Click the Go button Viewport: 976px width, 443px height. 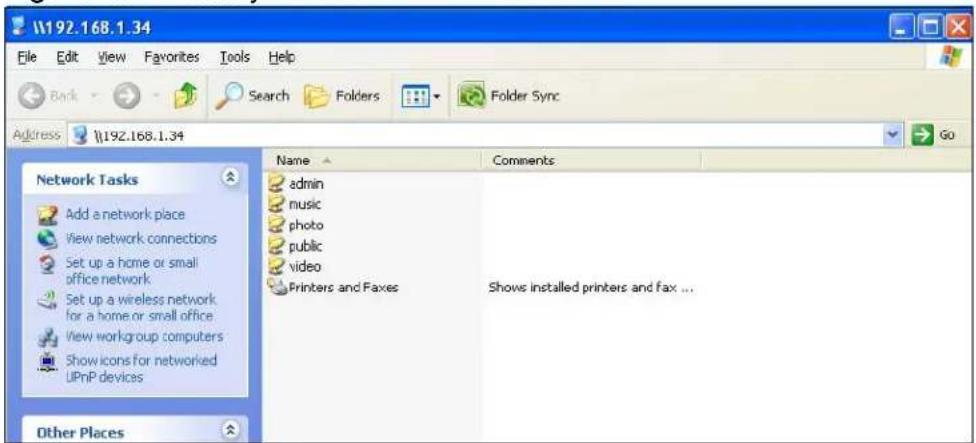[934, 135]
